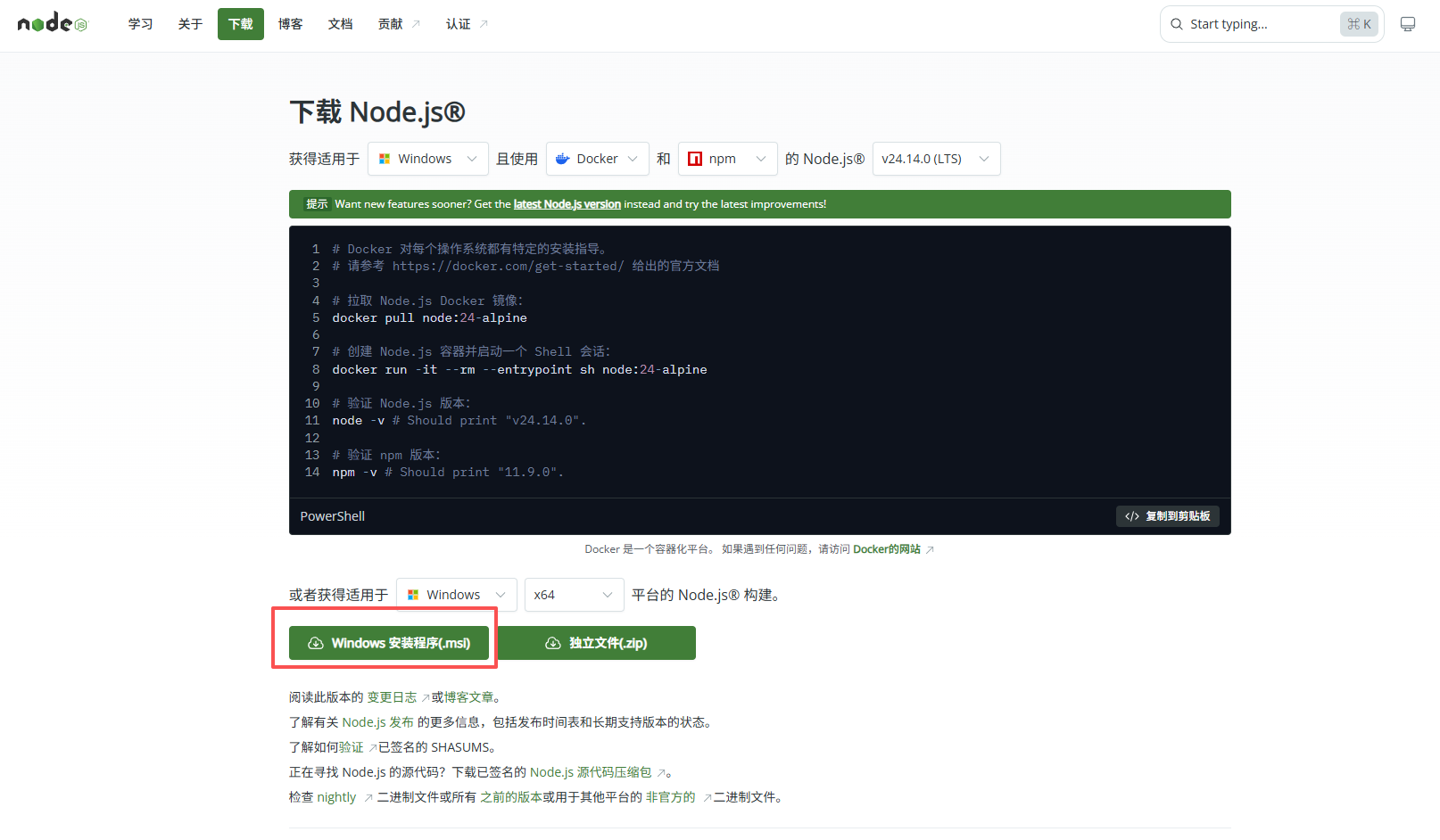Open Node.js 源代码压缩包 link
The image size is (1440, 840).
[x=591, y=772]
